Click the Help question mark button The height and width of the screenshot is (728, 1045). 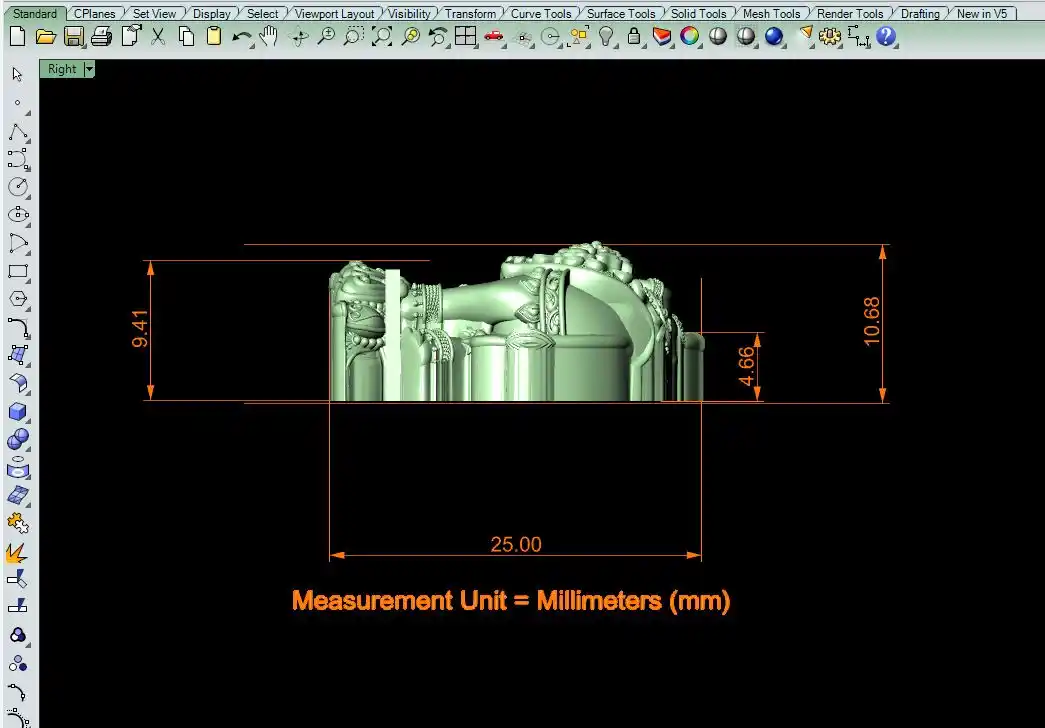(x=885, y=37)
